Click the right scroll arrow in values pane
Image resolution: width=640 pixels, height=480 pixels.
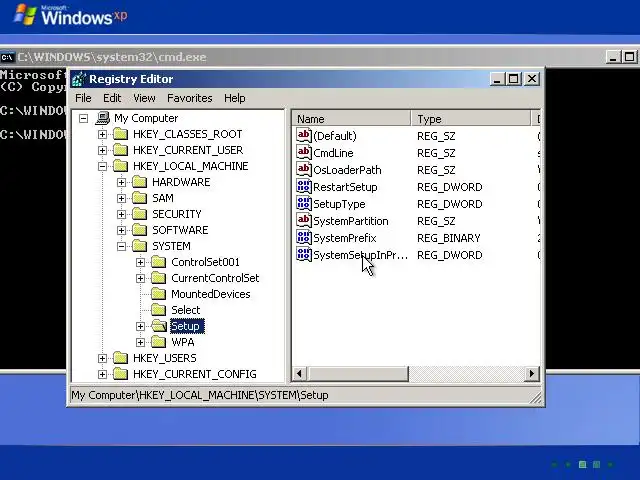coord(531,373)
